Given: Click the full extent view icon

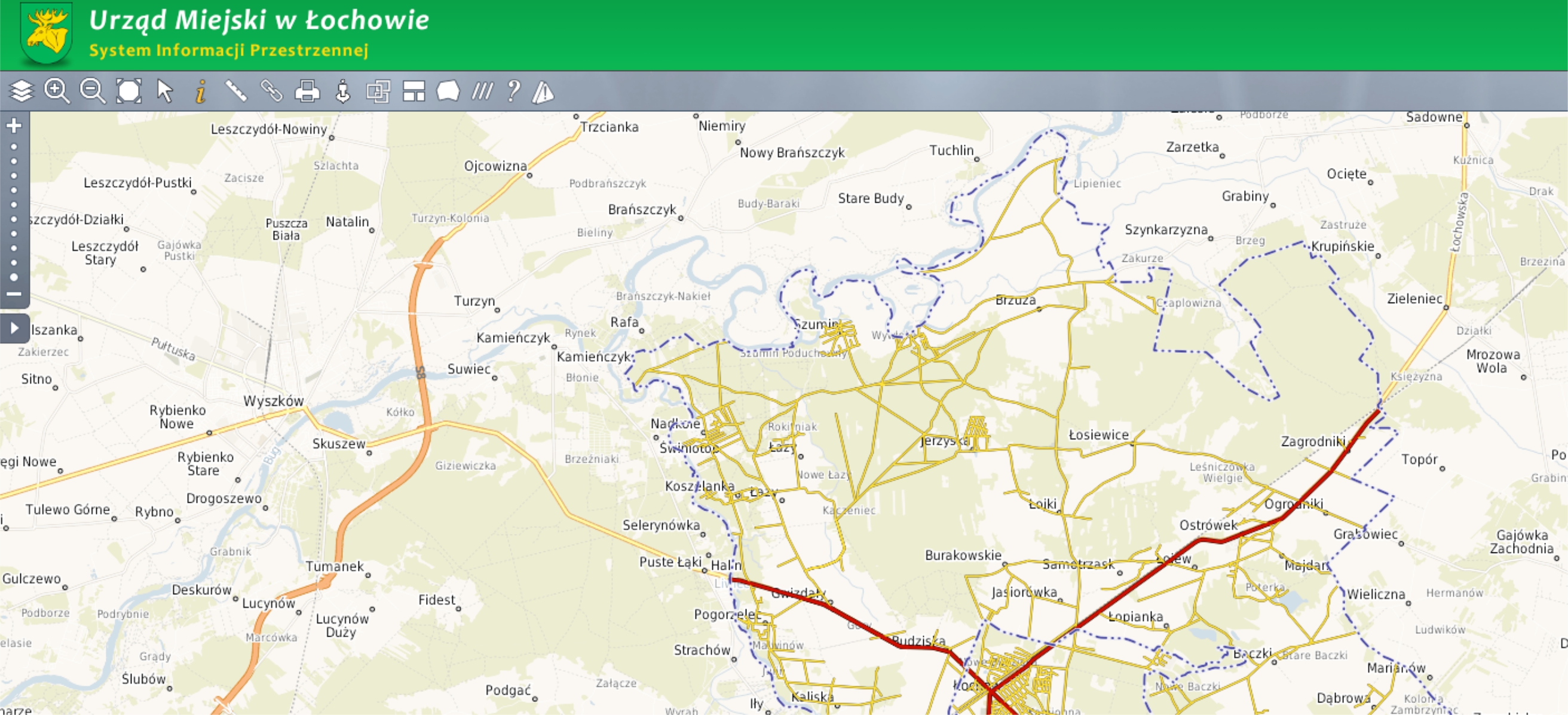Looking at the screenshot, I should 128,91.
